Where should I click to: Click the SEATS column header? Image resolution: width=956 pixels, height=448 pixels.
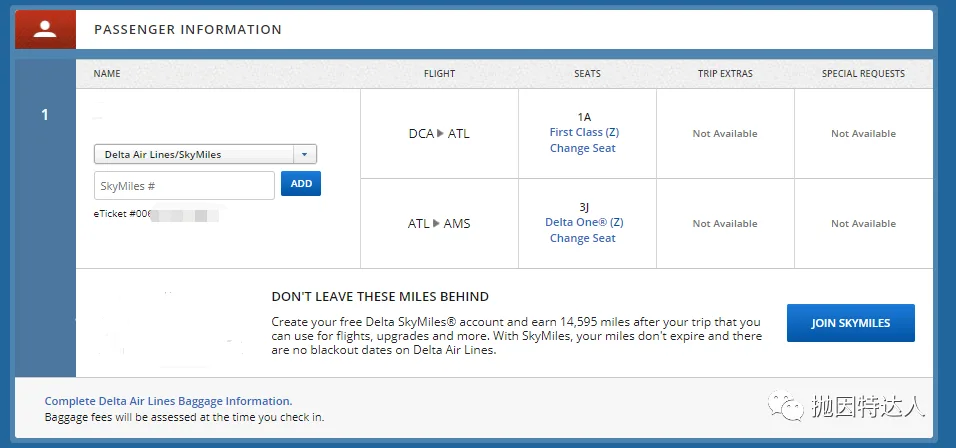[x=587, y=73]
